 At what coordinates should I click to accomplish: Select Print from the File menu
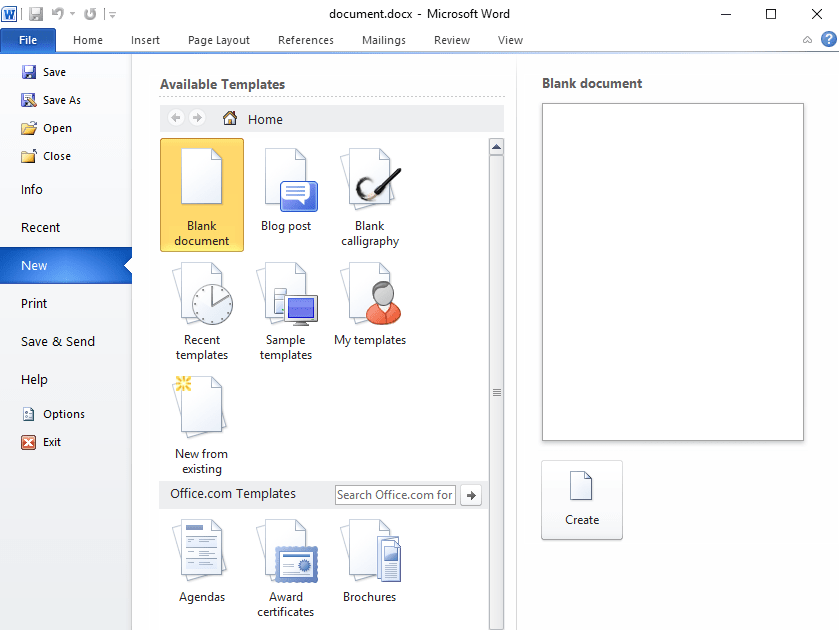tap(33, 303)
